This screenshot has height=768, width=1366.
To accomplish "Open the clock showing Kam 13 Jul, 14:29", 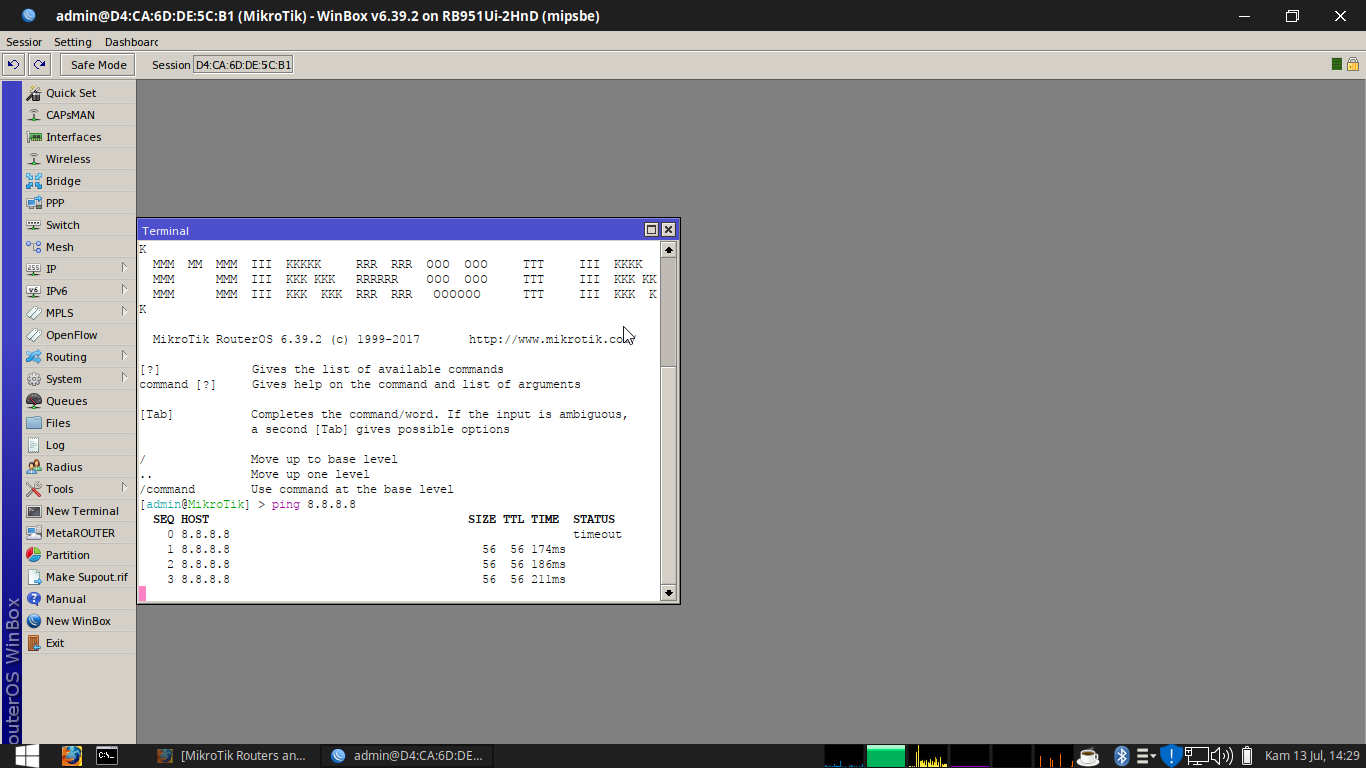I will [1312, 755].
